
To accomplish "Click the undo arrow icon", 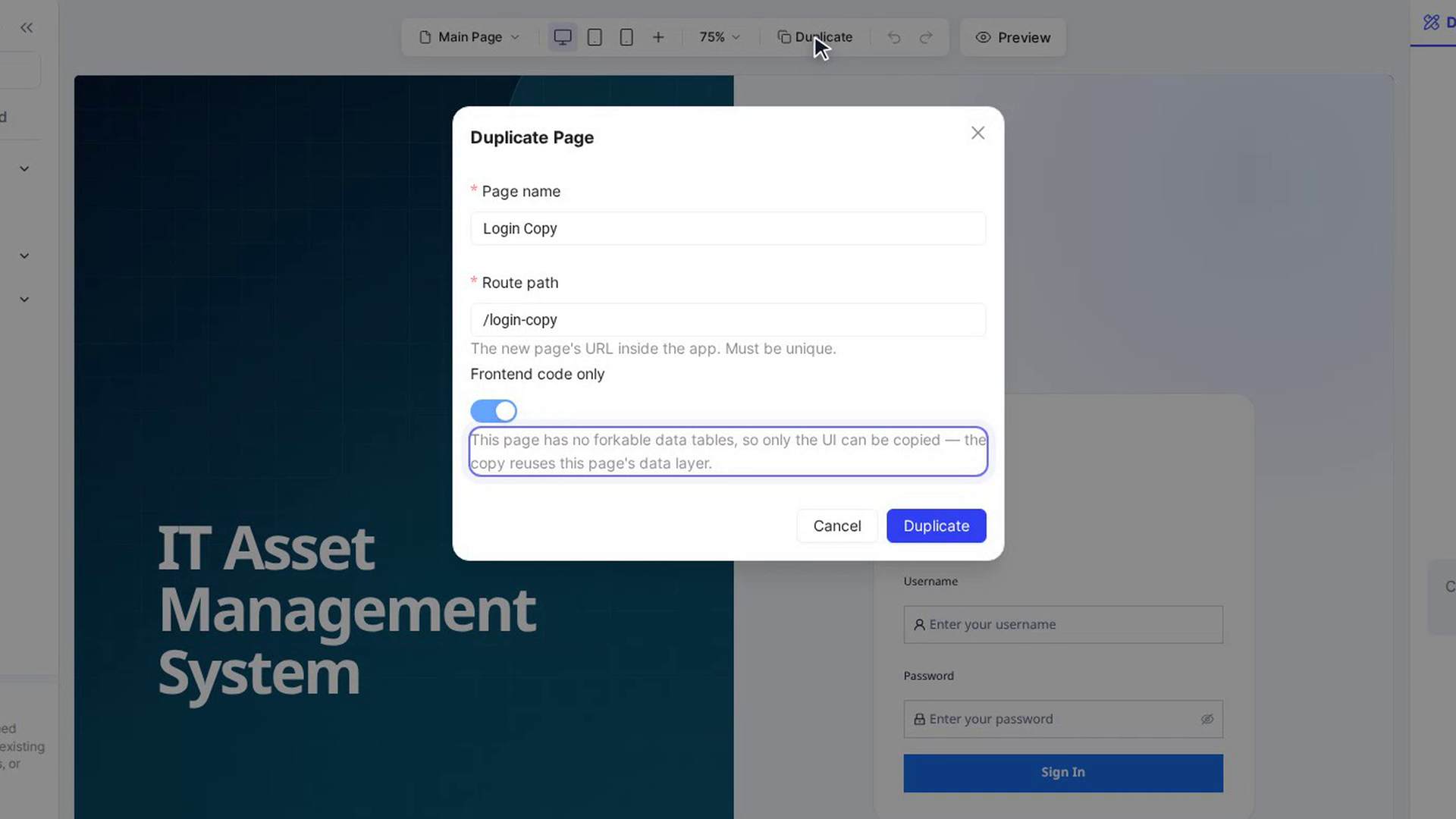I will pos(894,37).
